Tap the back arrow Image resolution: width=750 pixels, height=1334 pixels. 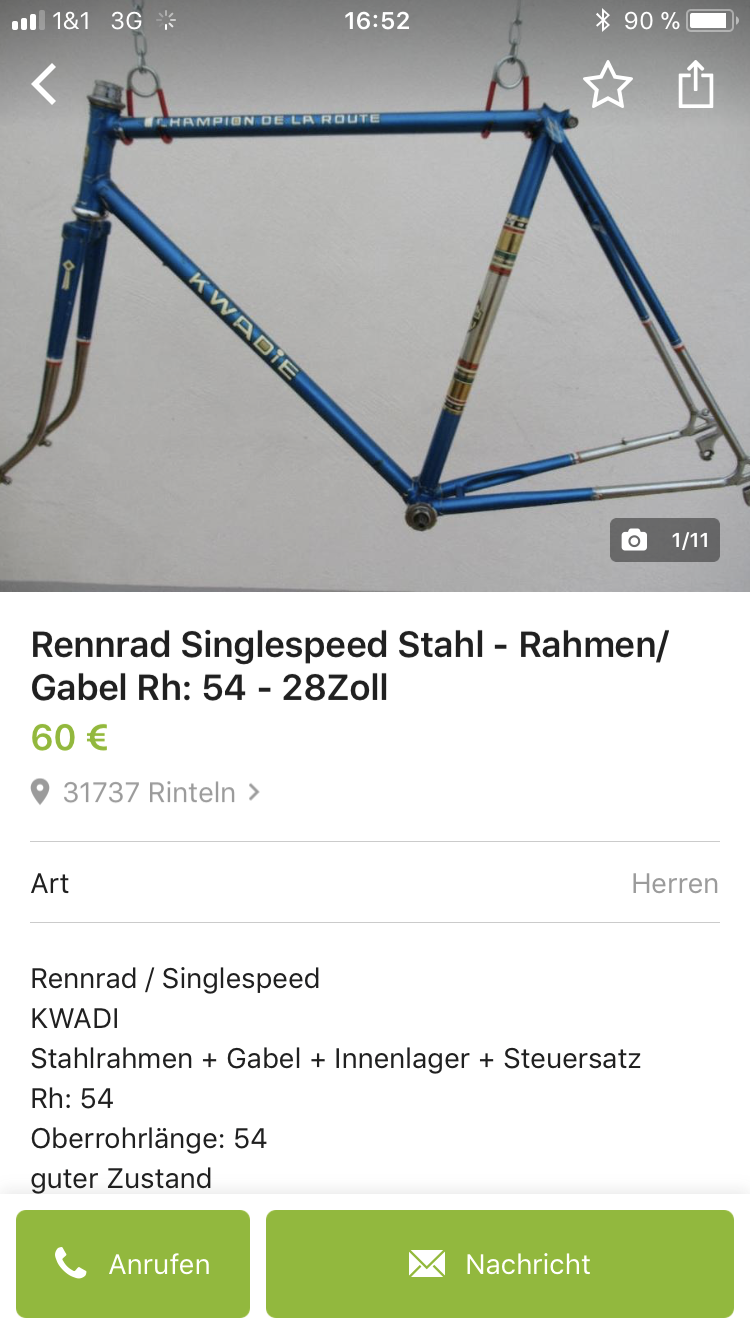tap(44, 85)
